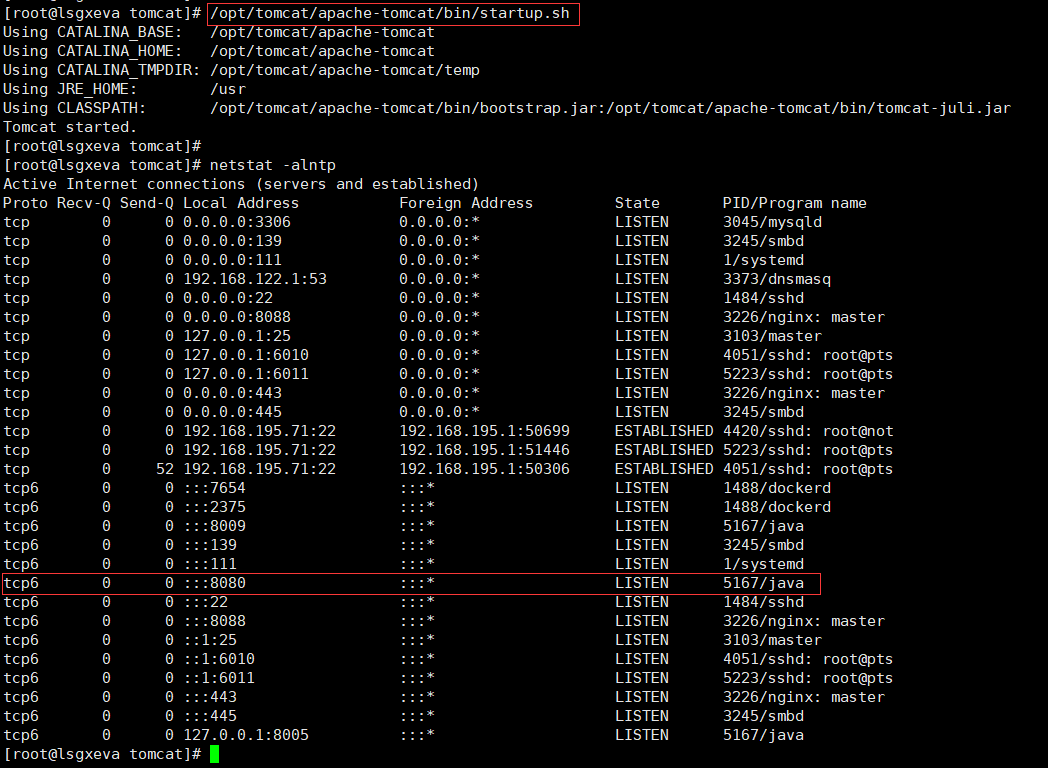Image resolution: width=1048 pixels, height=768 pixels.
Task: Click the 'Local Address' column header
Action: 241,203
